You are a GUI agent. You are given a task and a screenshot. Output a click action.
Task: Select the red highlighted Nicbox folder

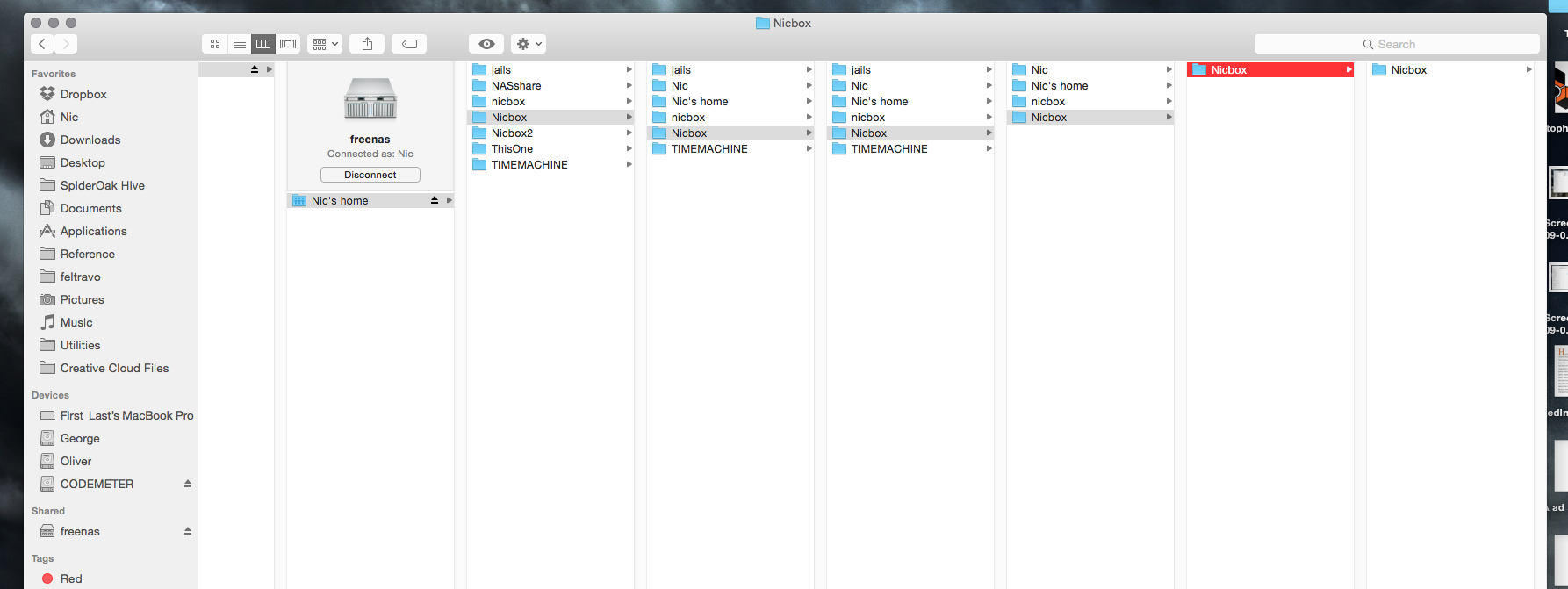[x=1270, y=69]
